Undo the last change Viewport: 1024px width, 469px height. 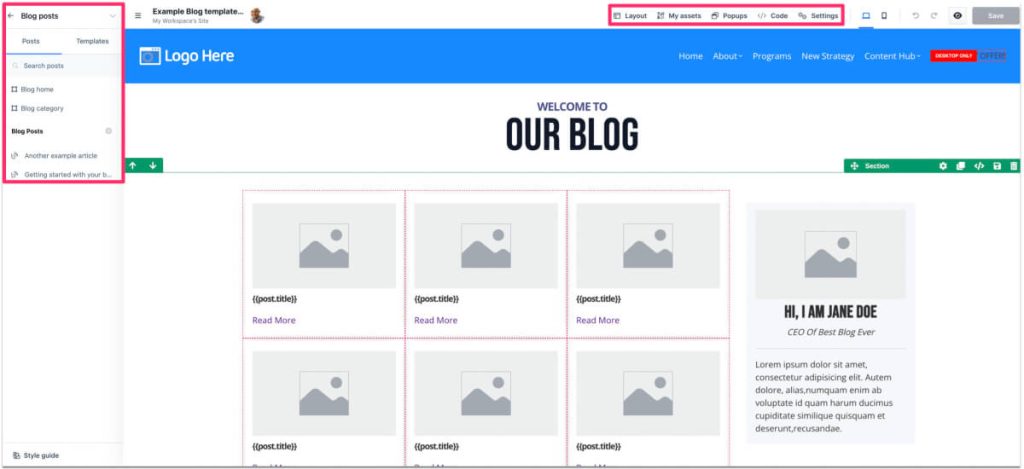click(916, 16)
